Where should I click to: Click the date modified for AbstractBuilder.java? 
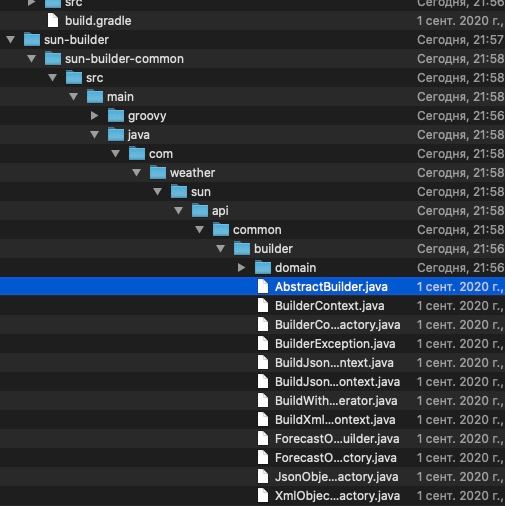click(x=460, y=287)
